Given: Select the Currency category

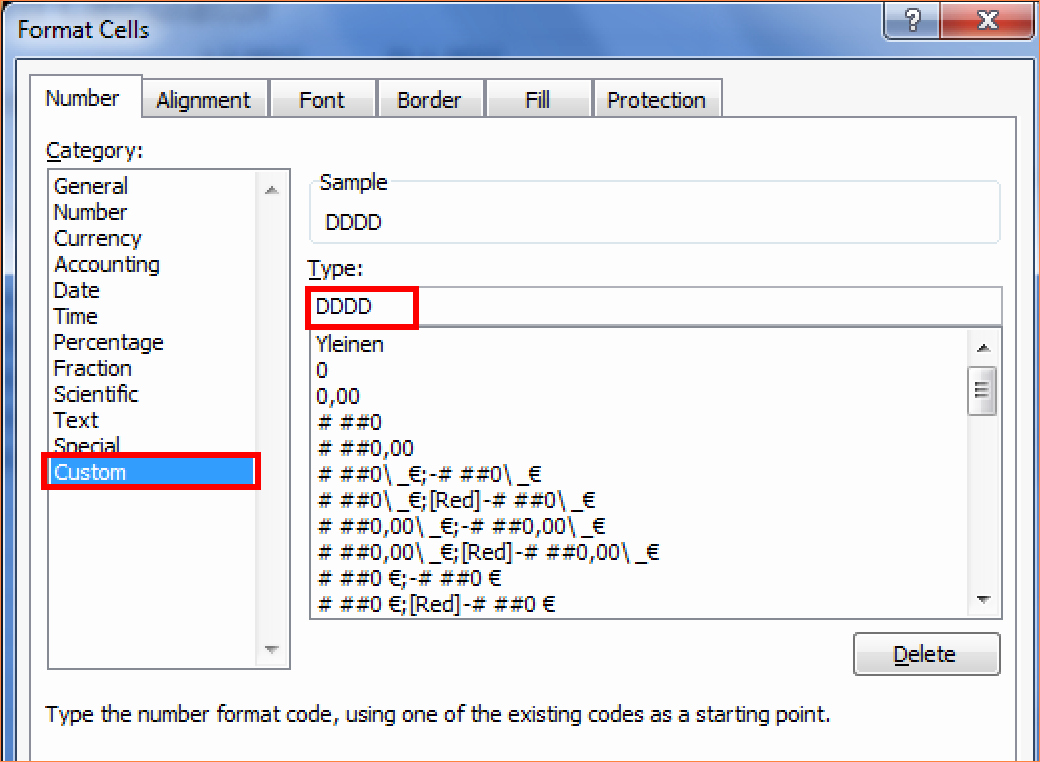Looking at the screenshot, I should point(97,238).
